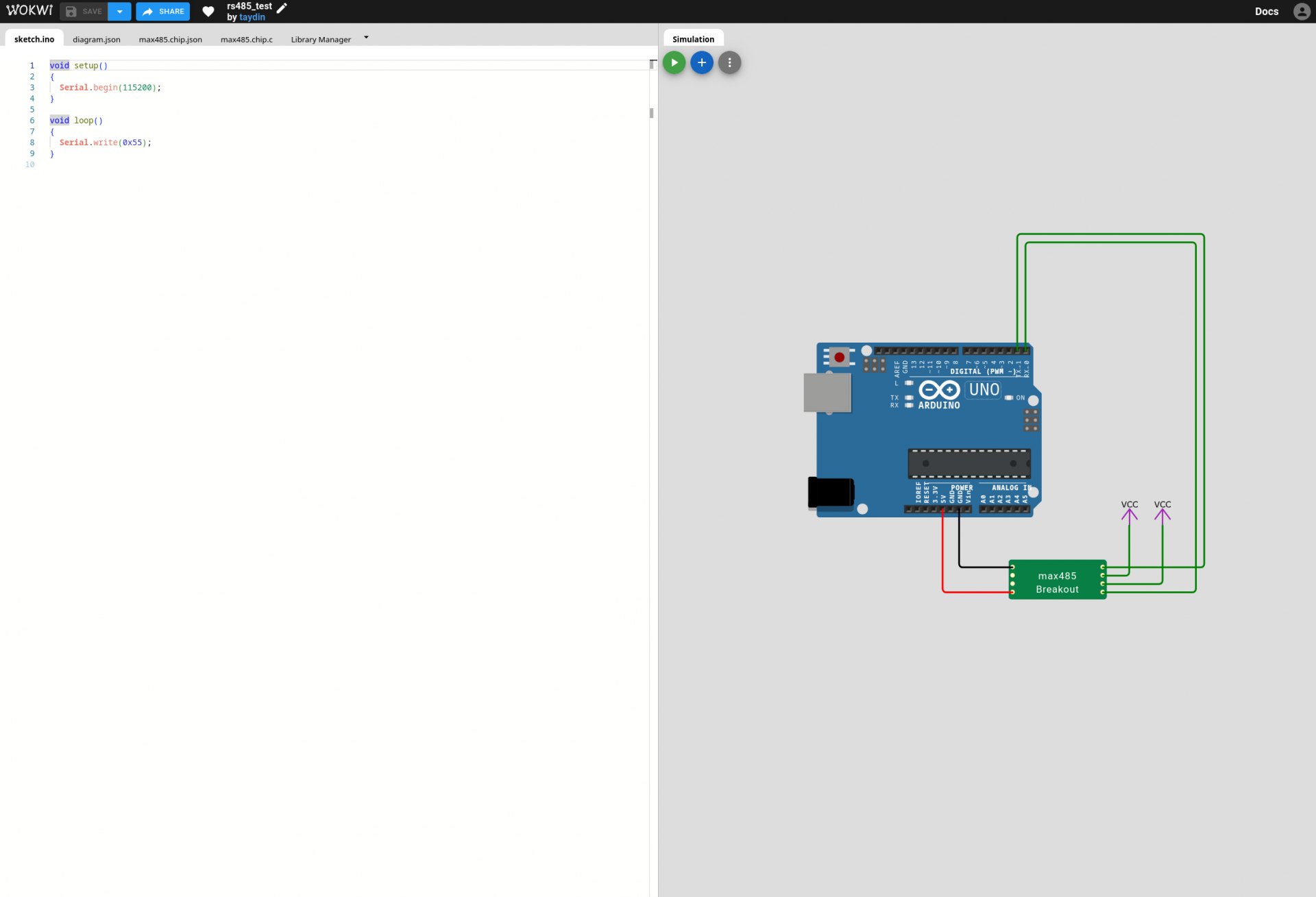Share the project with SHARE button
Viewport: 1316px width, 897px height.
tap(162, 12)
